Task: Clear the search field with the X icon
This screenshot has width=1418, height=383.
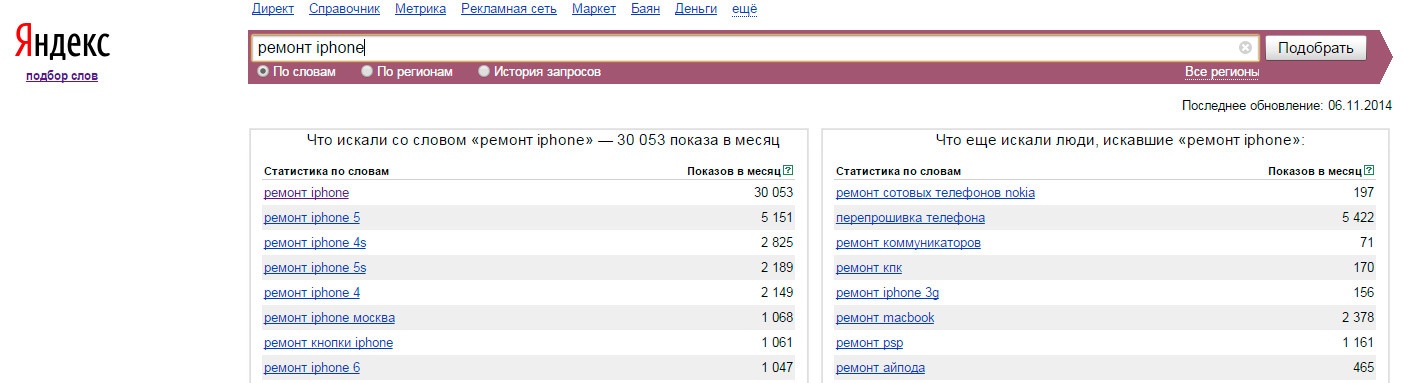Action: coord(1245,47)
